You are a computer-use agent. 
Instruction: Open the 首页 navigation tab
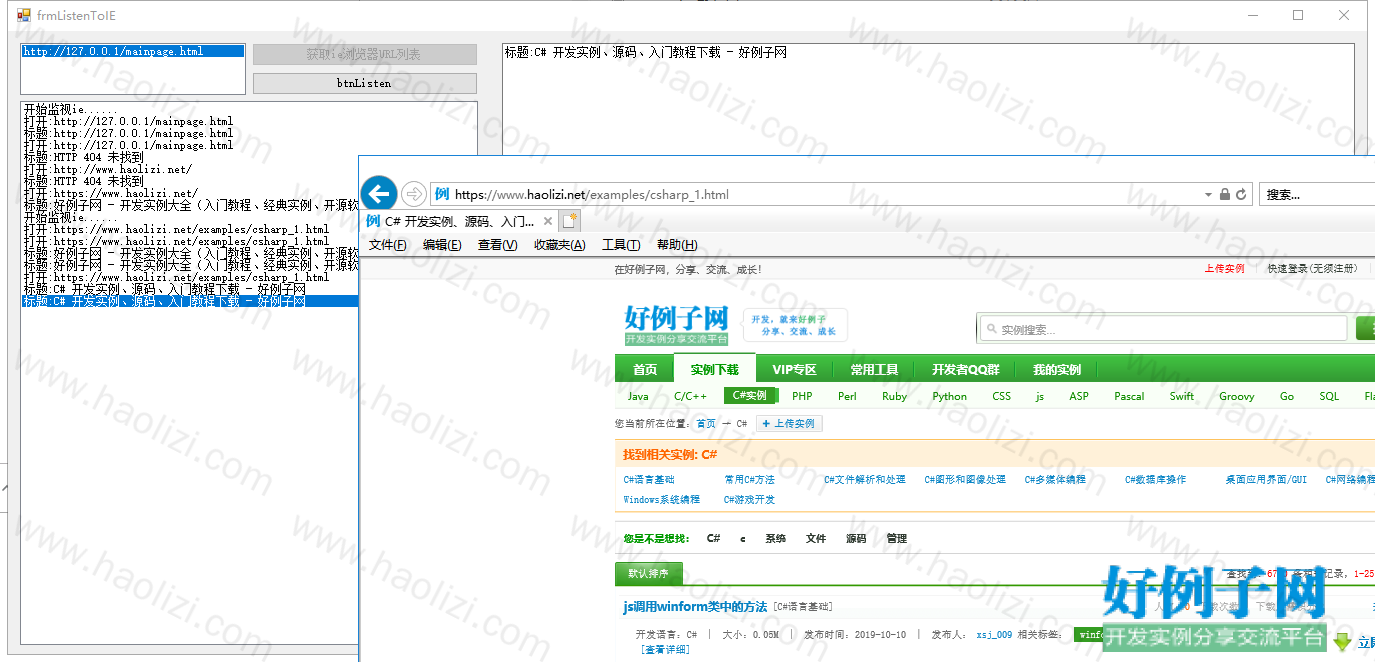645,369
